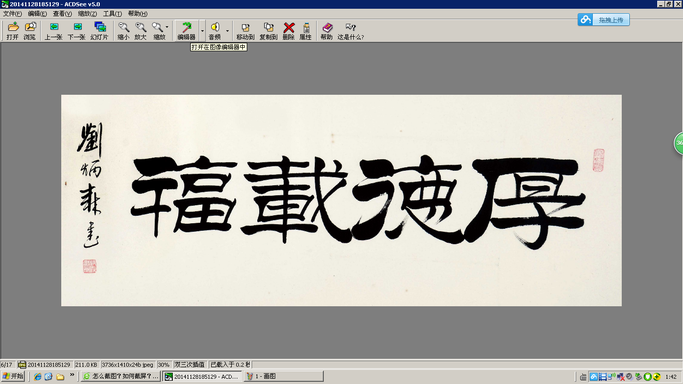683x384 pixels.
Task: Open a file with the 打开 toolbar icon
Action: [x=13, y=31]
